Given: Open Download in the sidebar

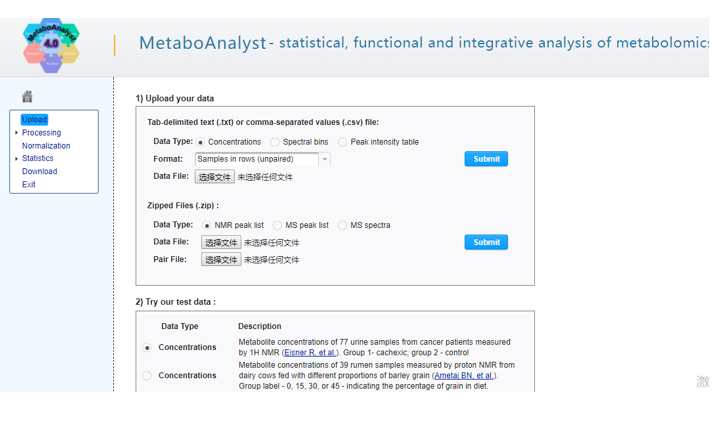Looking at the screenshot, I should click(x=40, y=171).
